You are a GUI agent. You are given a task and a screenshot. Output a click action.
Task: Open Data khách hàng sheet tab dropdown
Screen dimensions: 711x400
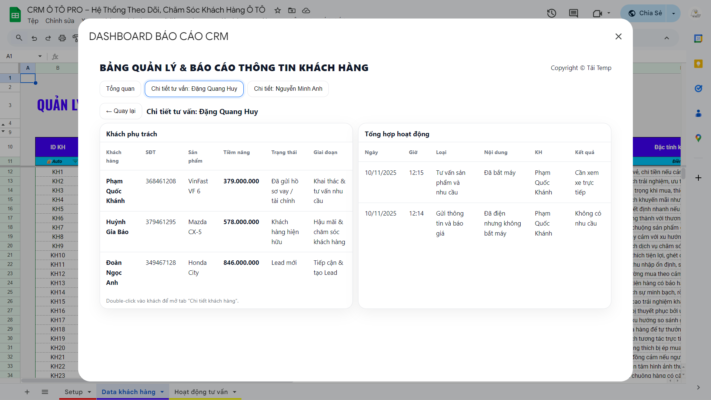coord(162,392)
